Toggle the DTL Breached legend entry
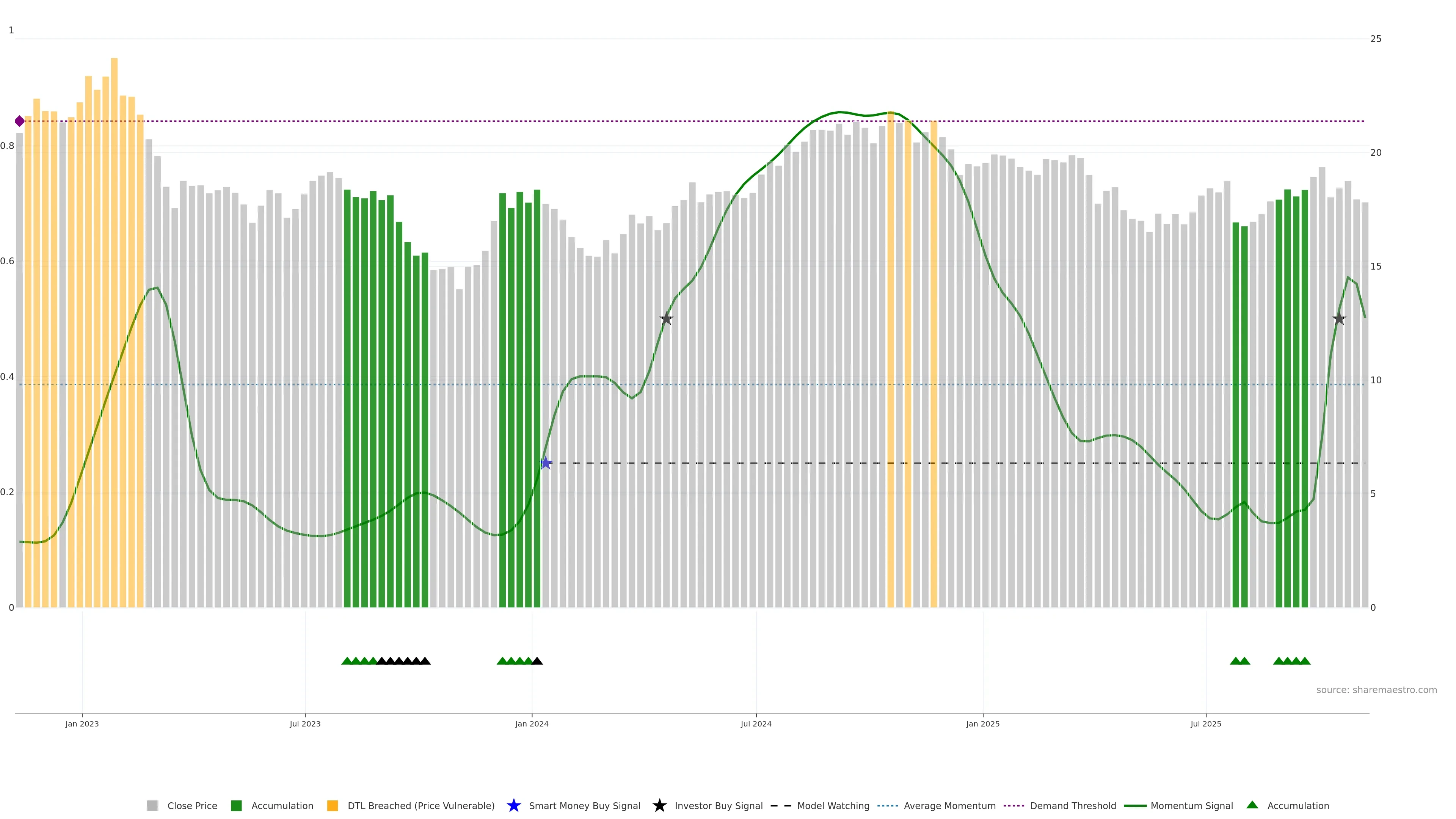The image size is (1456, 819). (x=420, y=806)
